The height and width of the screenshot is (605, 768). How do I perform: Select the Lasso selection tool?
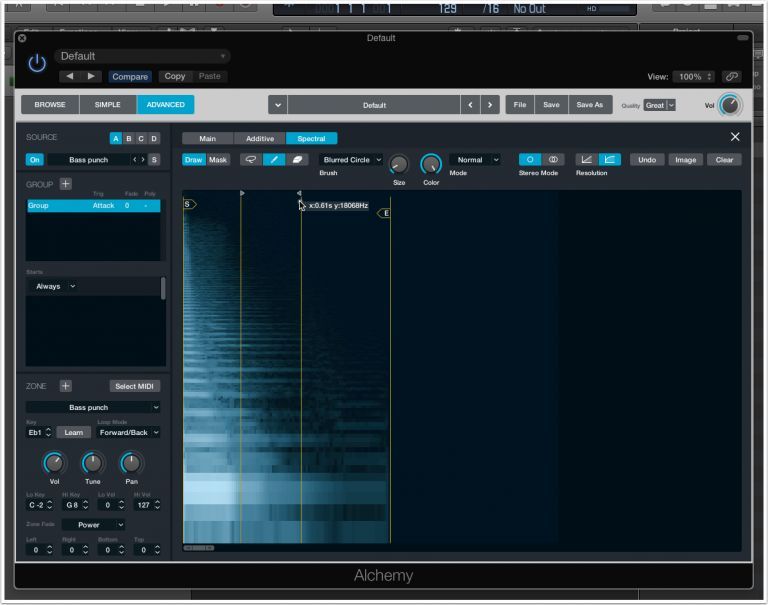click(x=251, y=160)
